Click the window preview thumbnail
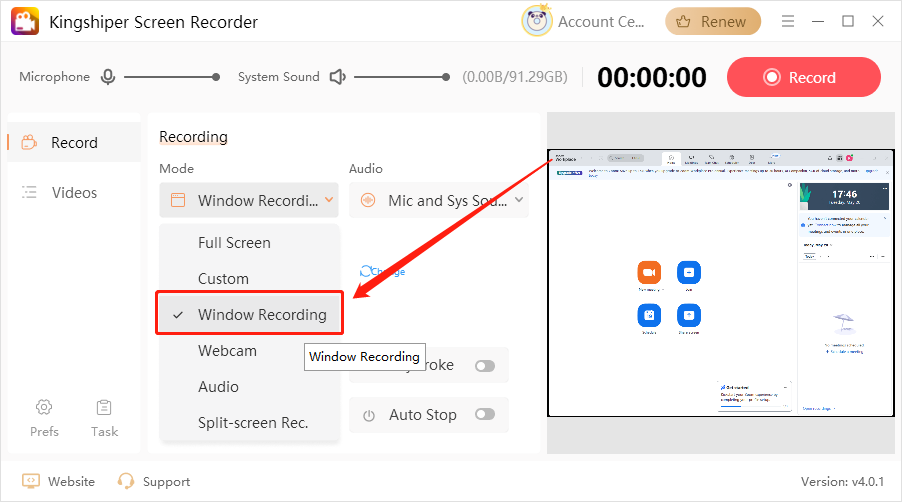Image resolution: width=902 pixels, height=502 pixels. click(721, 283)
